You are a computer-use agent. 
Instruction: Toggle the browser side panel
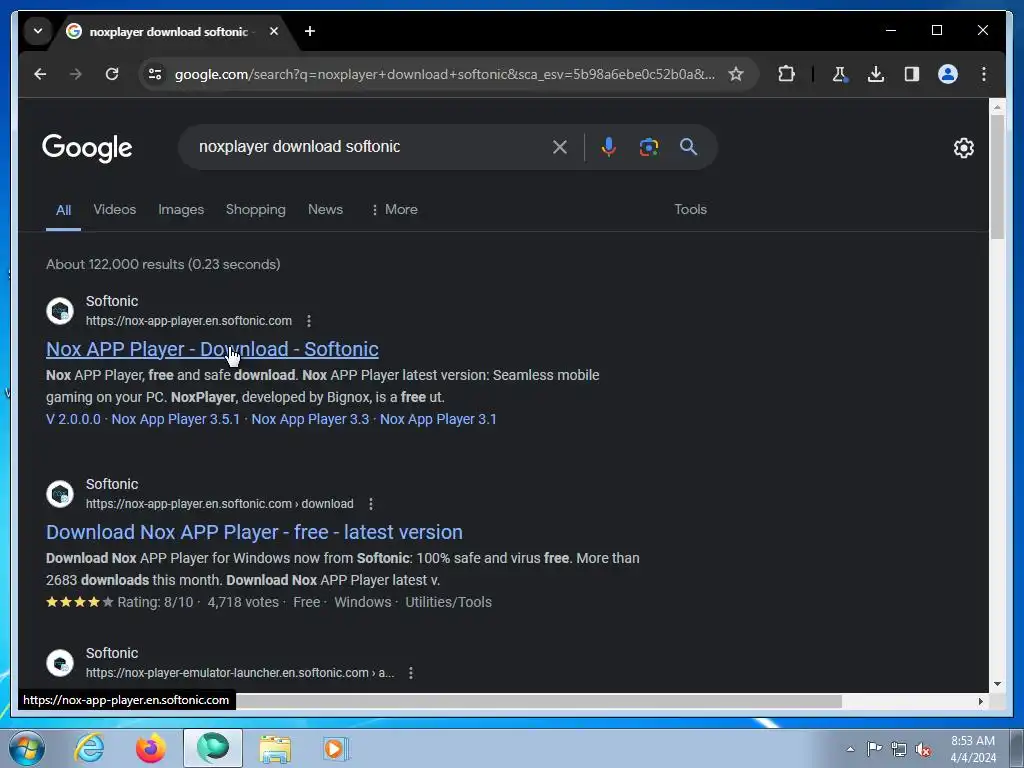912,74
